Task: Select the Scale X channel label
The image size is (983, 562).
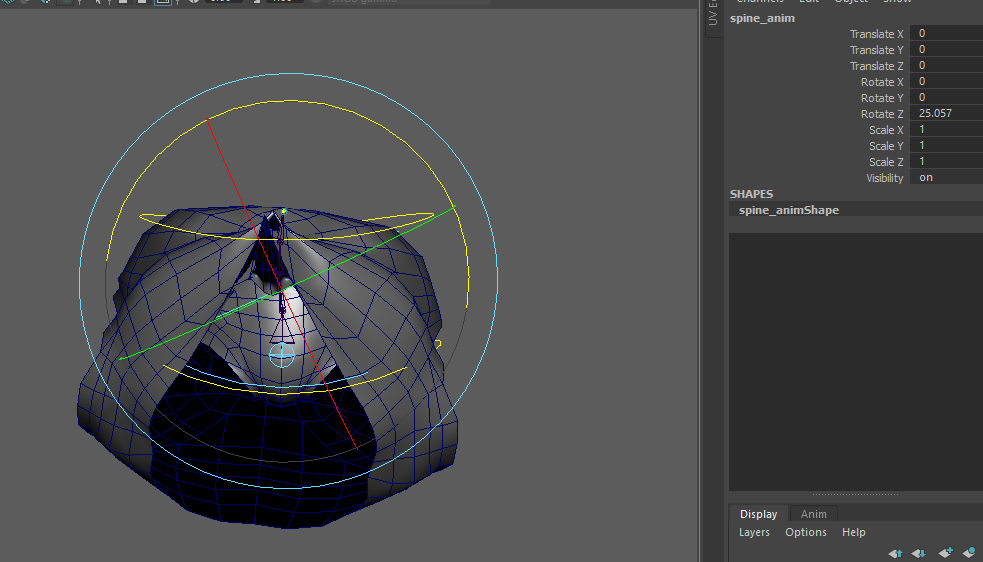Action: coord(886,130)
